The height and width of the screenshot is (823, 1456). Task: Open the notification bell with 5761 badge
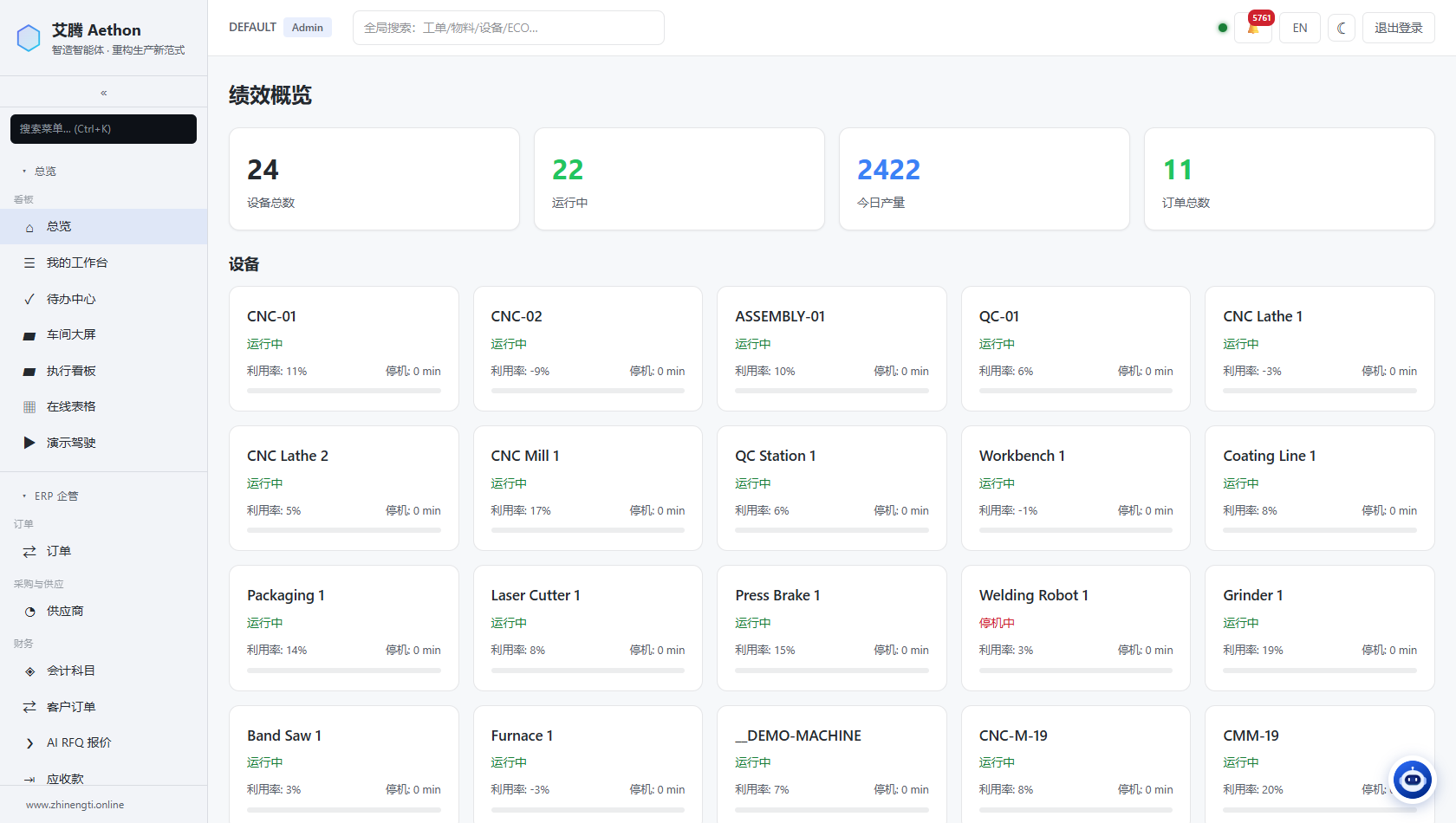(1253, 28)
